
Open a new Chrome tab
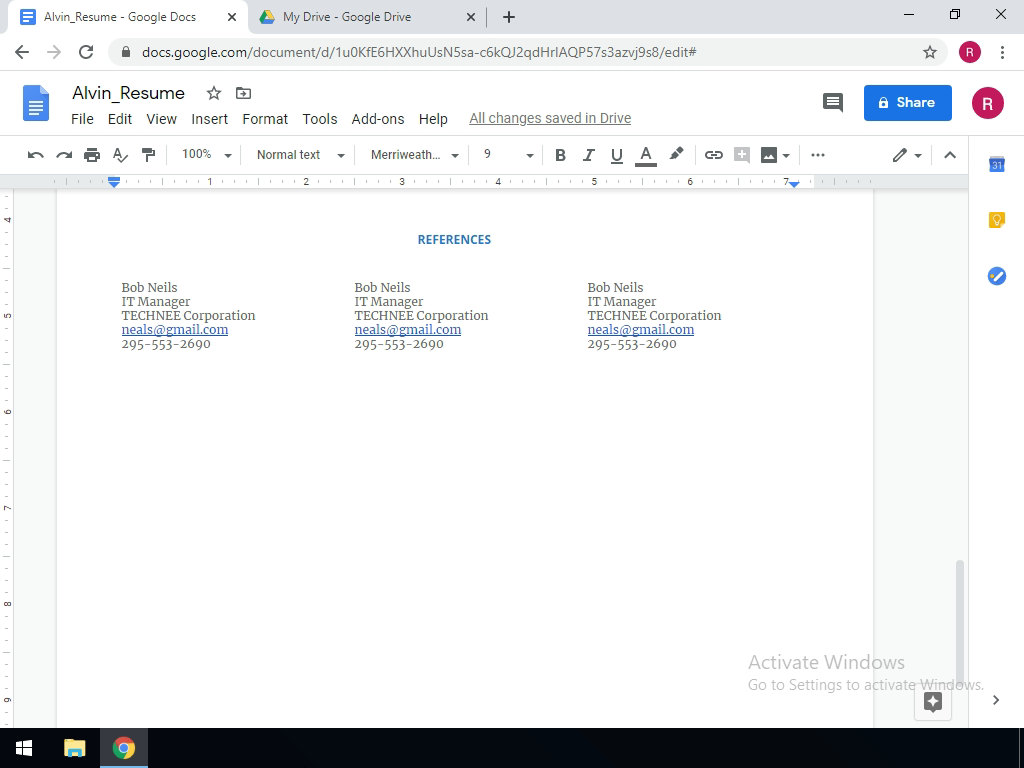click(x=509, y=18)
